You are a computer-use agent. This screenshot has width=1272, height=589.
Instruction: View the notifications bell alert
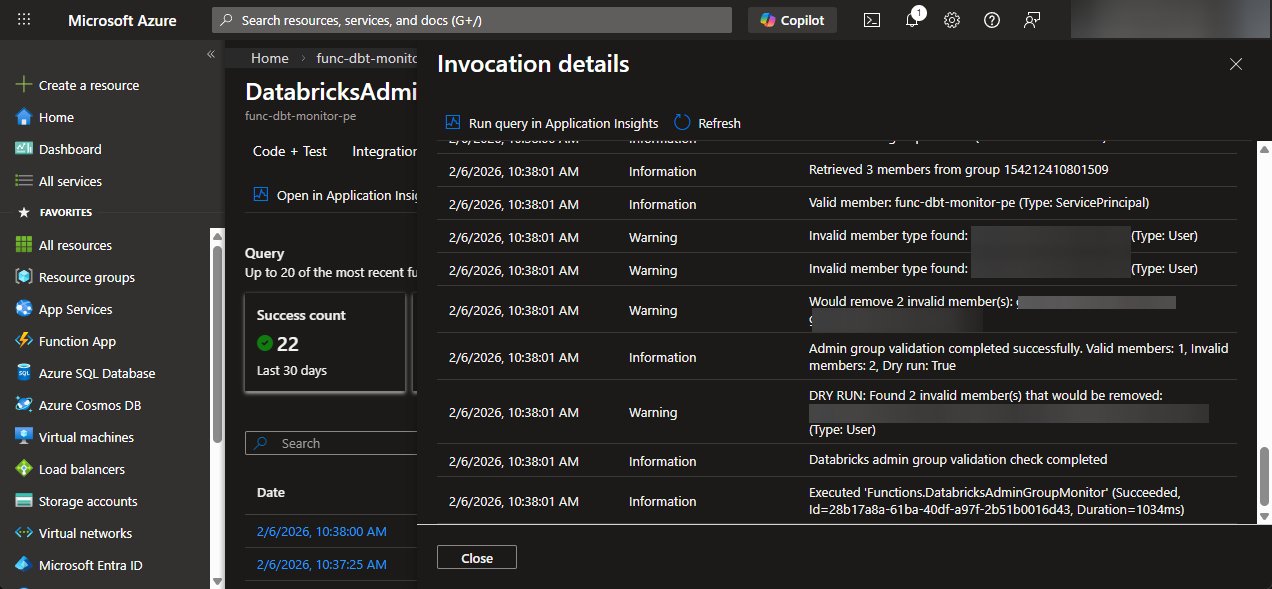pyautogui.click(x=911, y=19)
